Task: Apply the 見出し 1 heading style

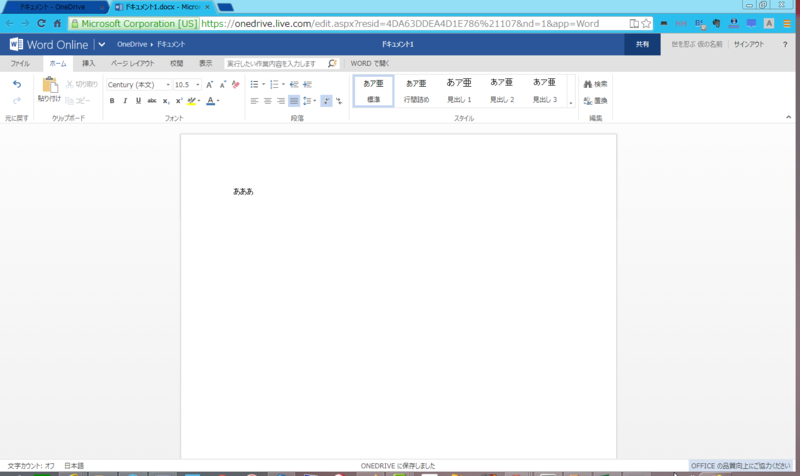Action: pos(459,91)
